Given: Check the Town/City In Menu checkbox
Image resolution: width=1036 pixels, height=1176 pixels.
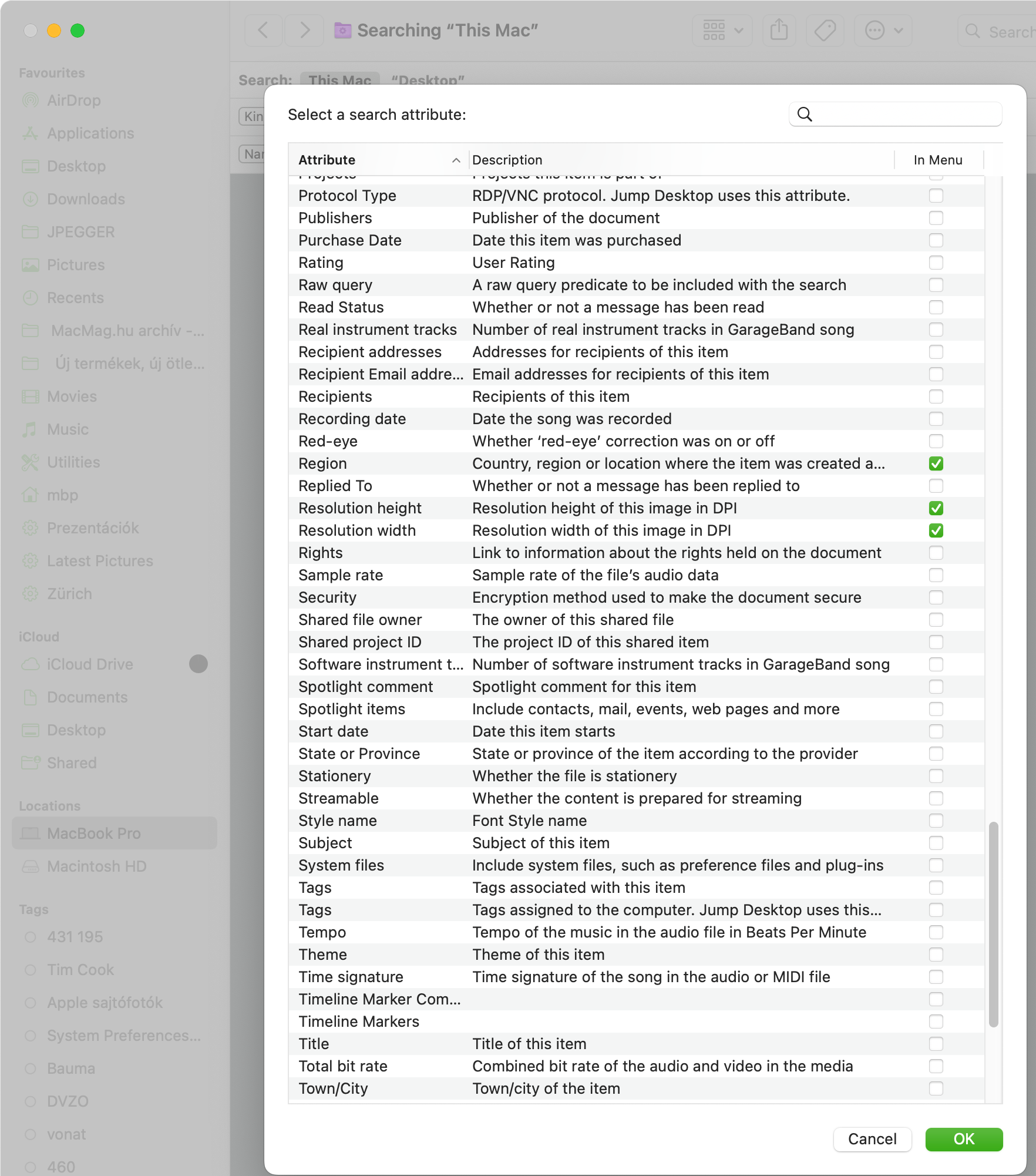Looking at the screenshot, I should pyautogui.click(x=936, y=1088).
